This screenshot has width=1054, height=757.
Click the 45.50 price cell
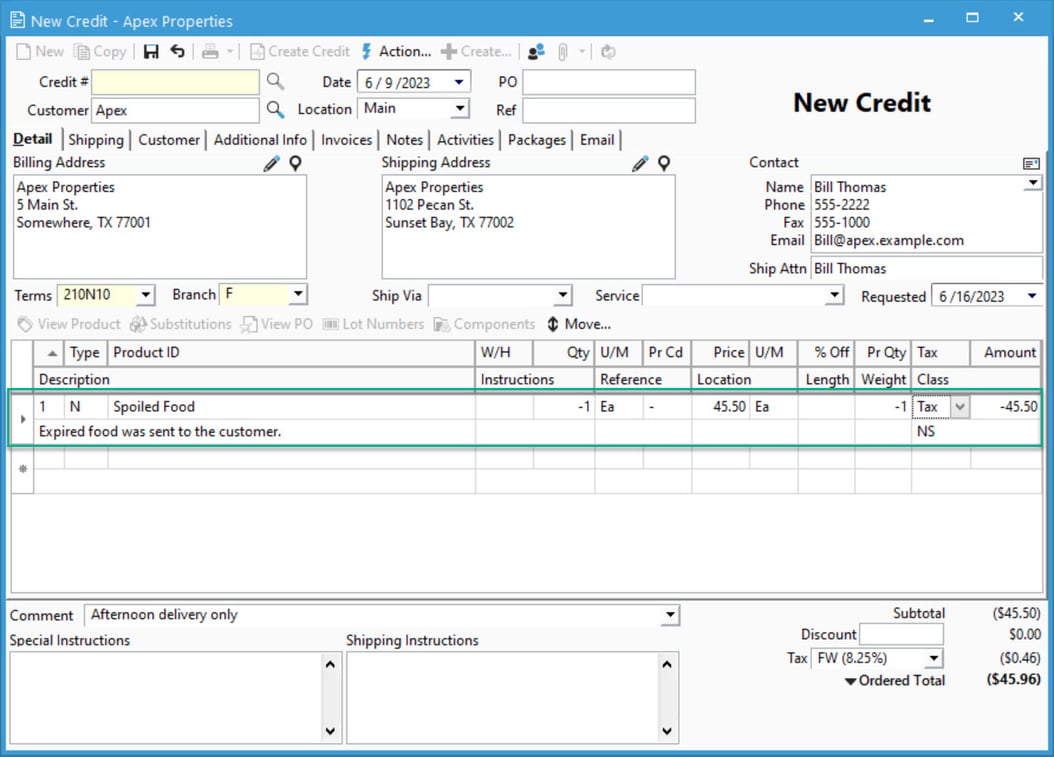721,407
